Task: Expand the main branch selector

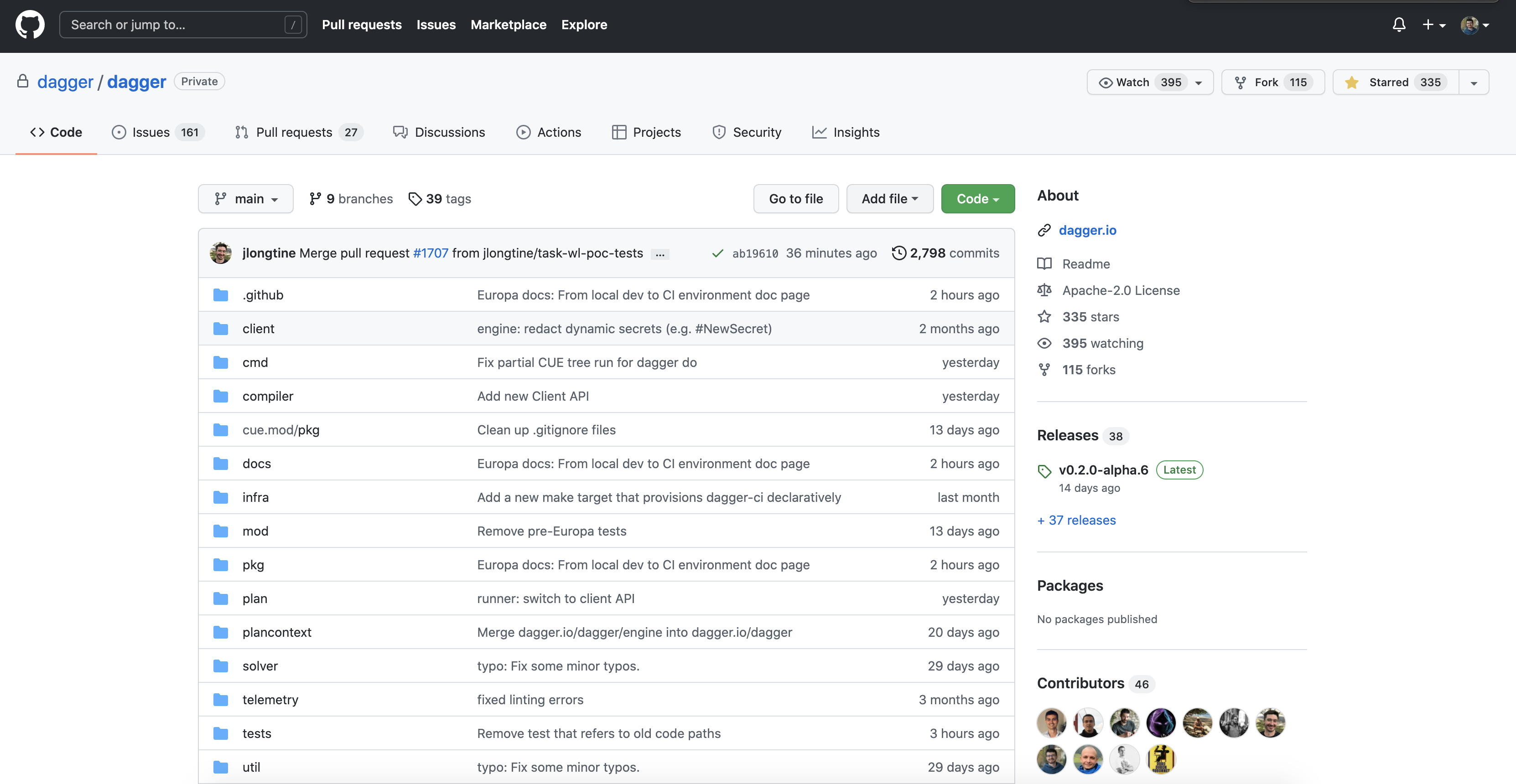Action: click(x=245, y=199)
